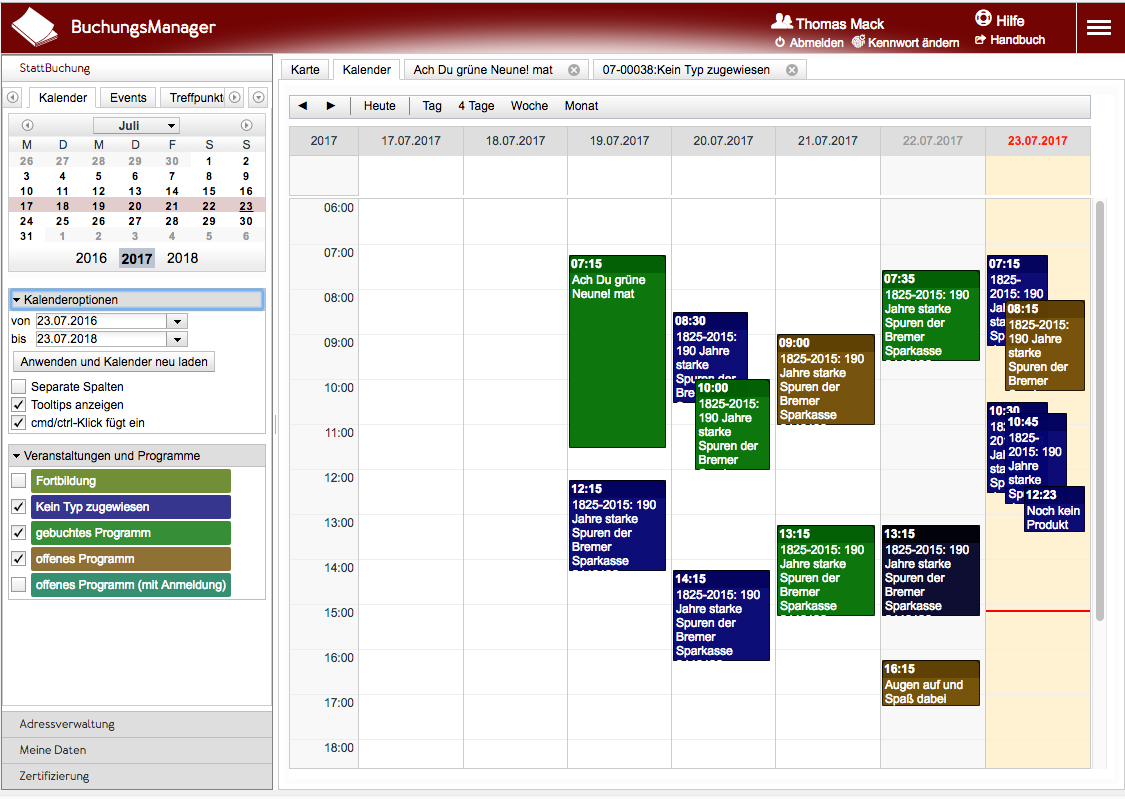Toggle the 'Tooltips anzeigen' checkbox
Viewport: 1125px width, 799px height.
point(19,405)
